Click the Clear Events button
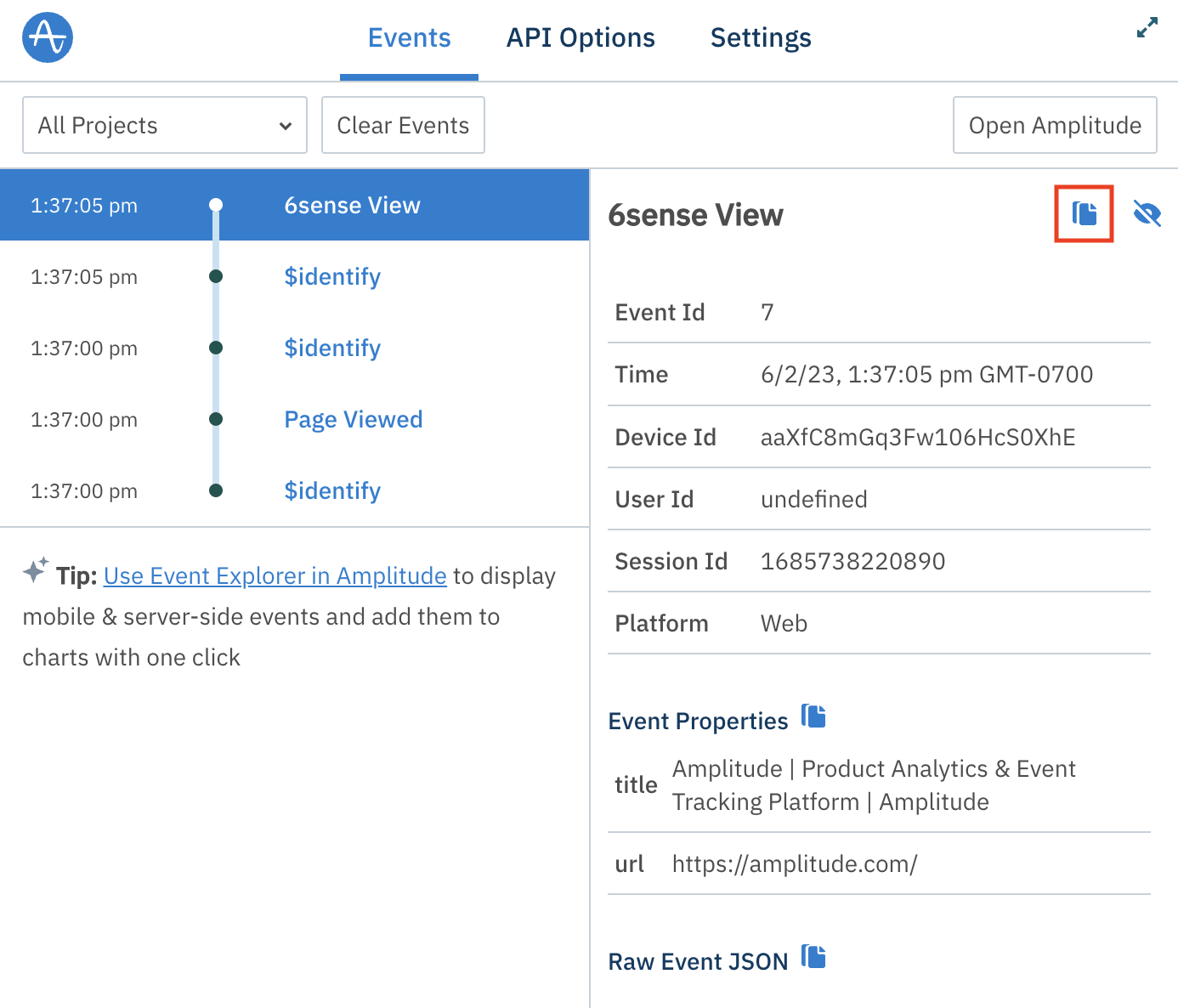 [x=403, y=125]
